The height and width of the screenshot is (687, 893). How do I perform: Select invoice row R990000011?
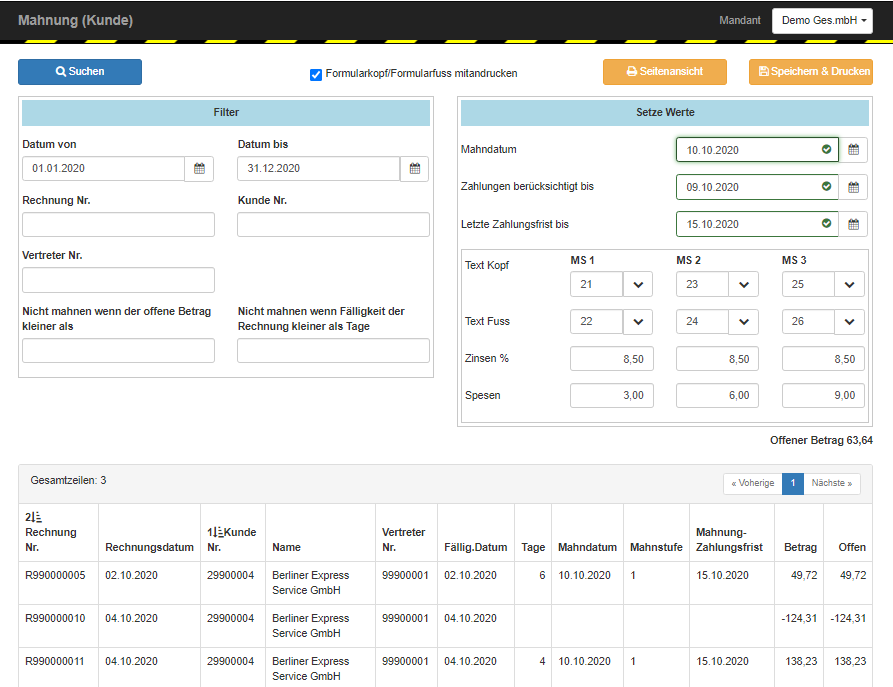pyautogui.click(x=445, y=668)
